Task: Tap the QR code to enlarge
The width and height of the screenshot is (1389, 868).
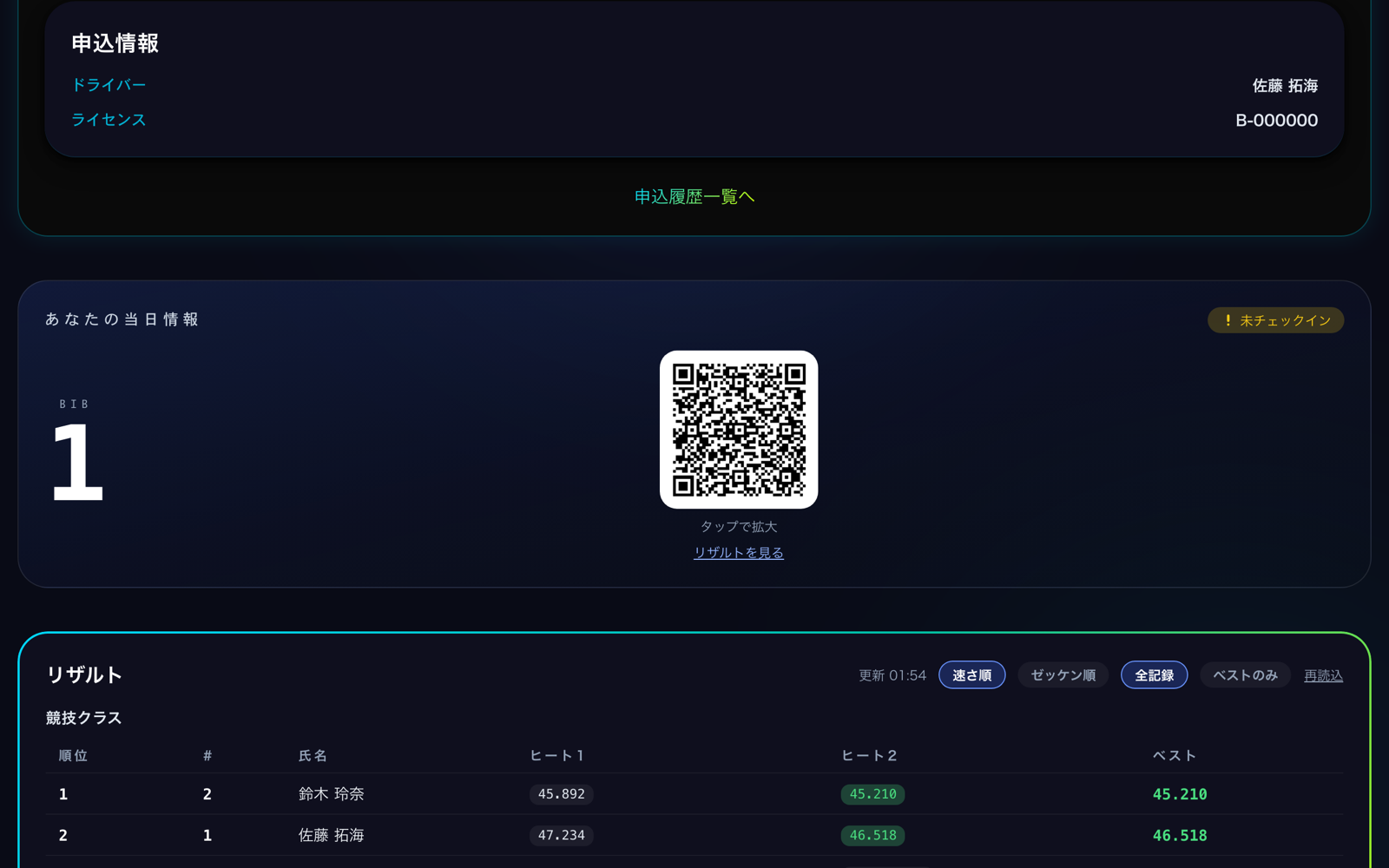Action: click(739, 430)
